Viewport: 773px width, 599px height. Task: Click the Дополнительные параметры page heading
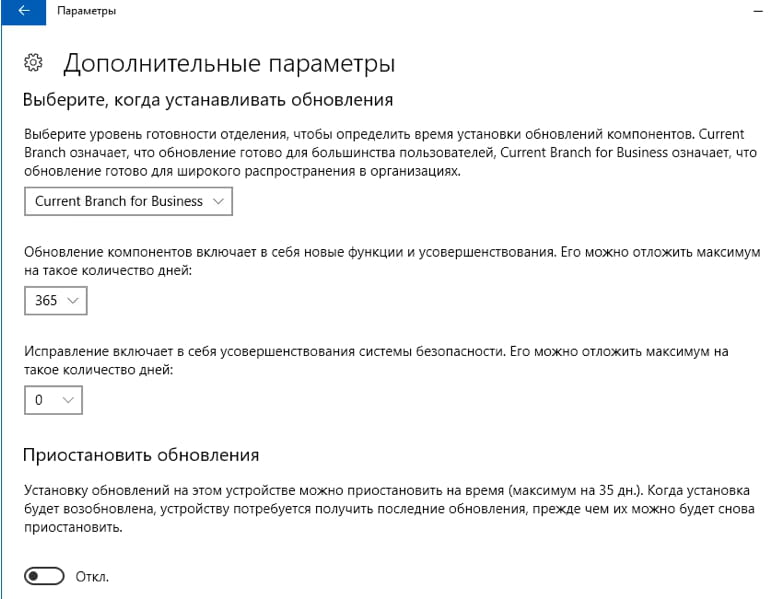pyautogui.click(x=229, y=64)
